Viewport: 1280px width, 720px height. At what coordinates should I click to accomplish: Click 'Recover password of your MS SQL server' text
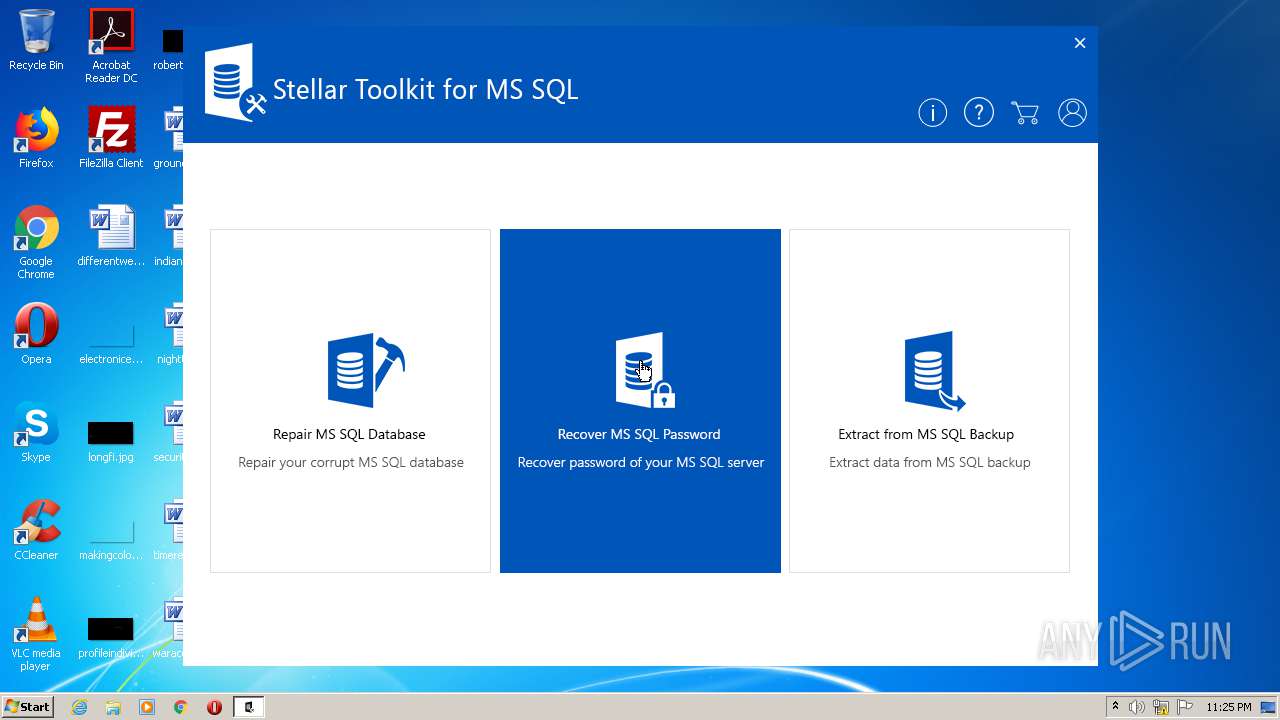pos(640,462)
